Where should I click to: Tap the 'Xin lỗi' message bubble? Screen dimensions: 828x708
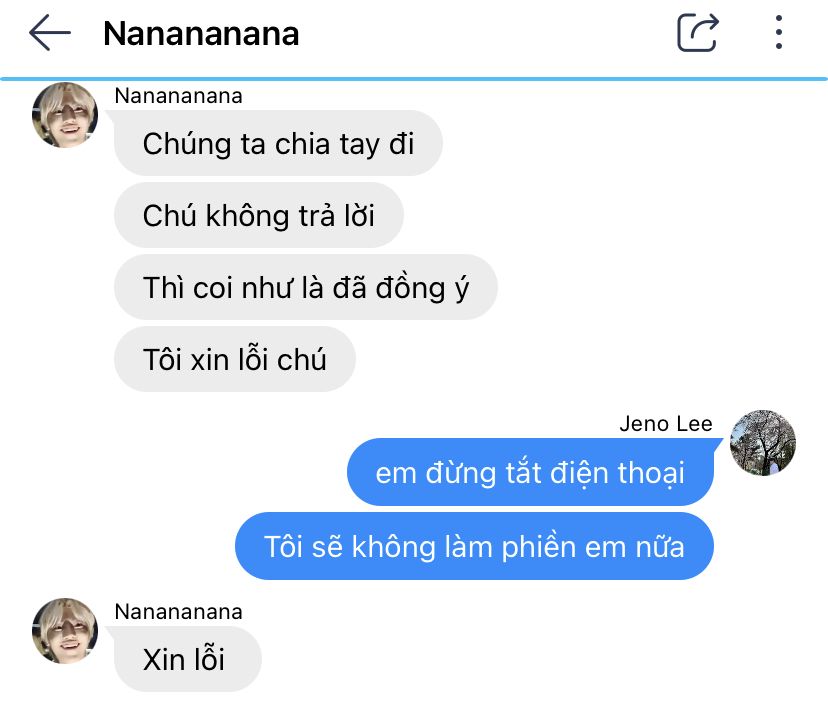188,659
